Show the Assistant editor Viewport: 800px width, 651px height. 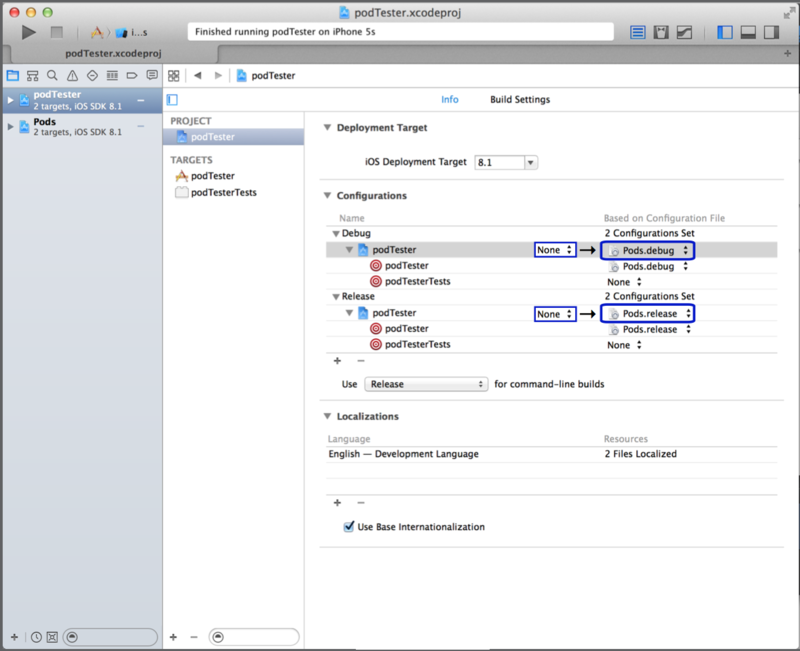pos(661,32)
